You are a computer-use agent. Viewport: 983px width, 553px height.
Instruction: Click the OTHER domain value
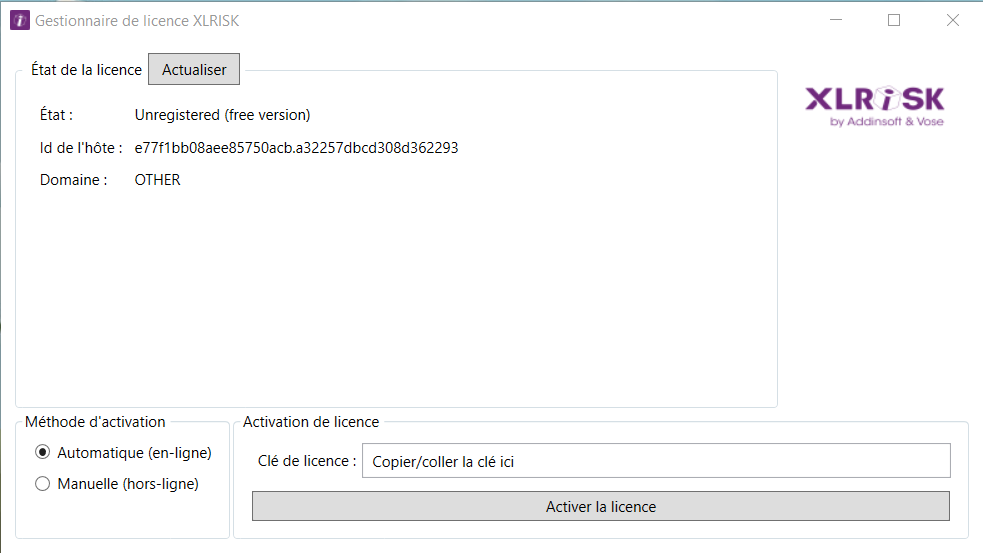157,181
